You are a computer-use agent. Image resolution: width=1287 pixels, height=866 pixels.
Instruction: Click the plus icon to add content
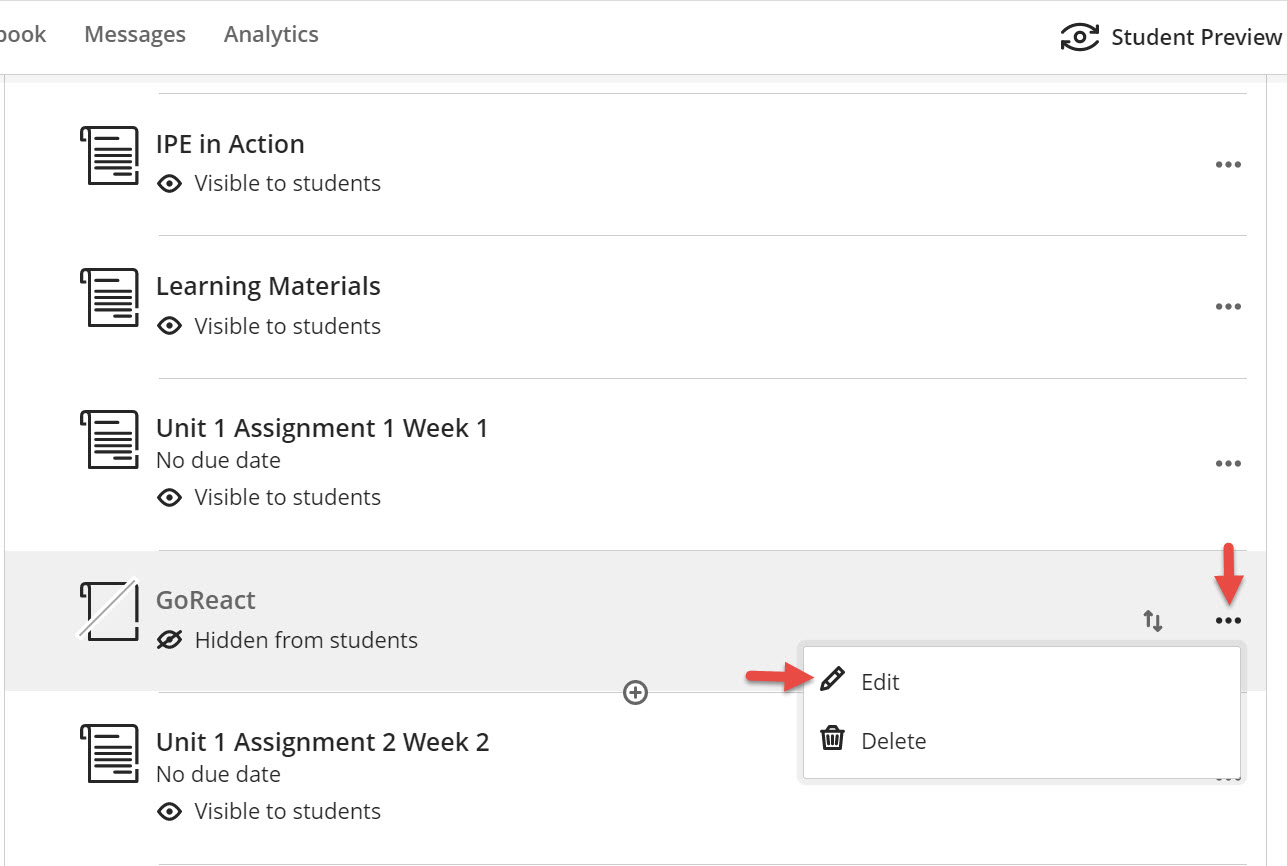635,692
